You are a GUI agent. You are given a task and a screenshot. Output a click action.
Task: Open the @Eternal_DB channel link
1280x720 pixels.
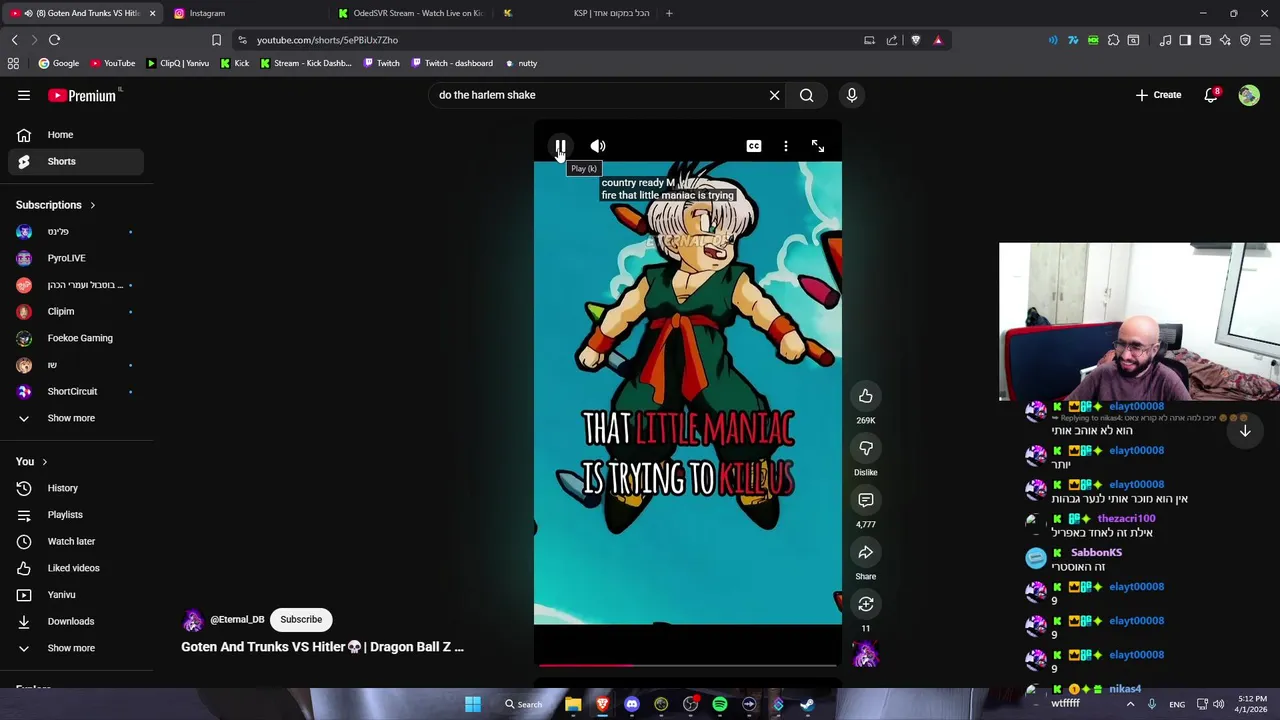[237, 619]
